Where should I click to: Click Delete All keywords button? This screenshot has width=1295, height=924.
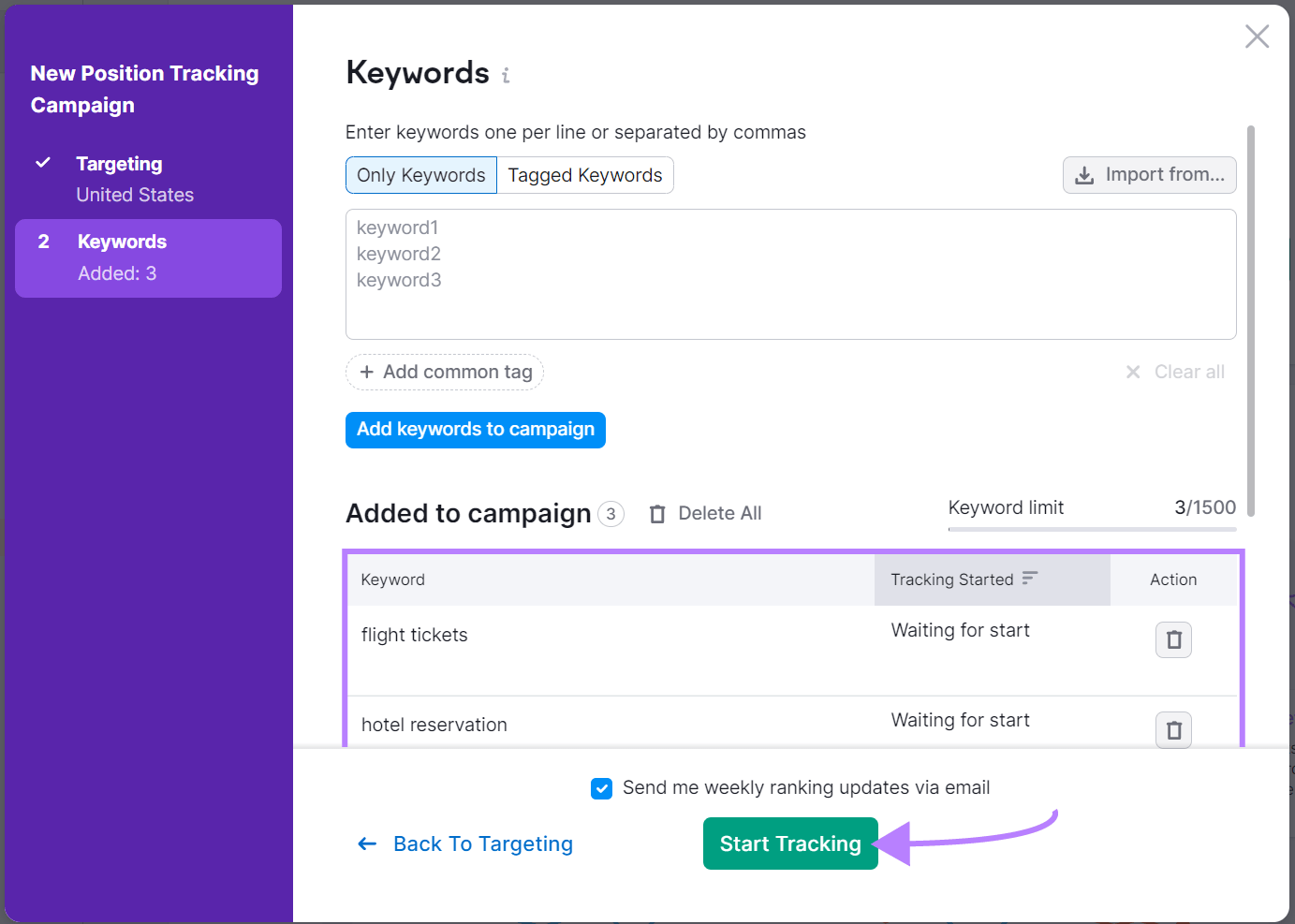point(706,513)
